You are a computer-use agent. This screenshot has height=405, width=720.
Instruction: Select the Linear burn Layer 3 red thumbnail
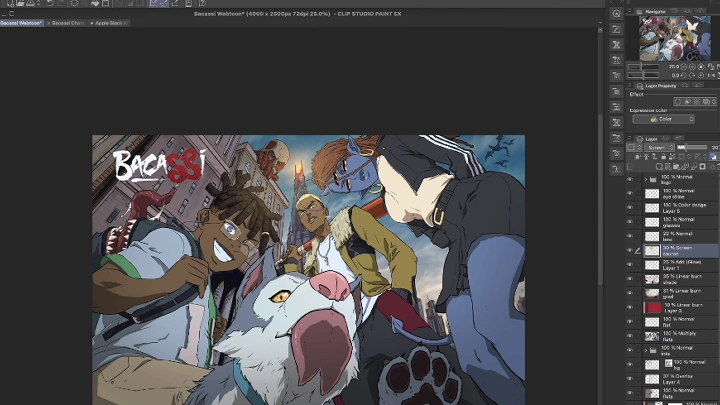click(x=652, y=308)
